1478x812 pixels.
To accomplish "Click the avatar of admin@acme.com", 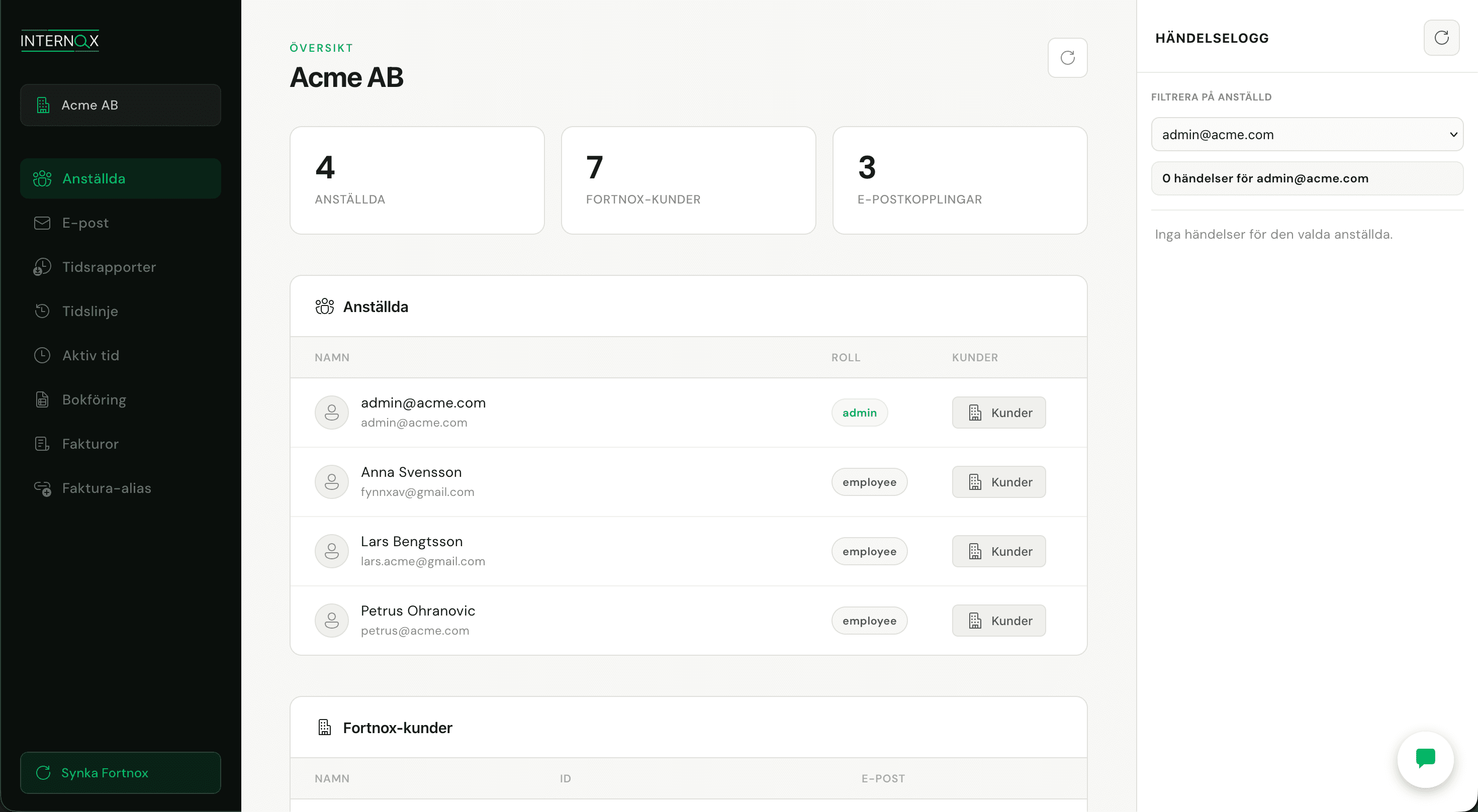I will (x=332, y=413).
